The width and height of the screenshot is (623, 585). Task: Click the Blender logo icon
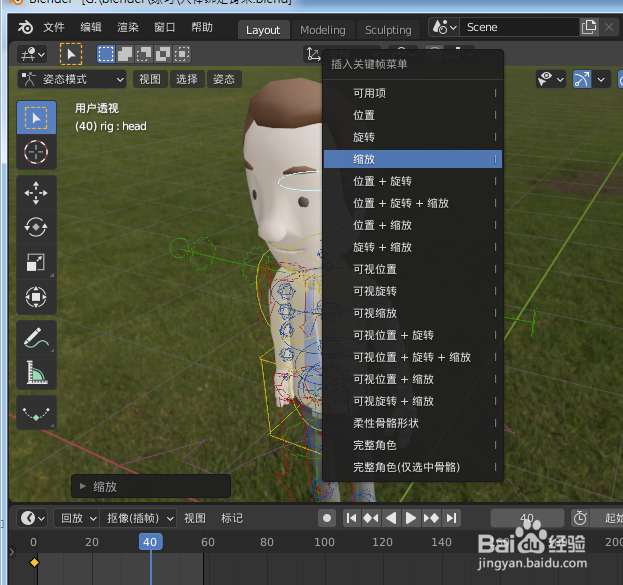point(25,27)
